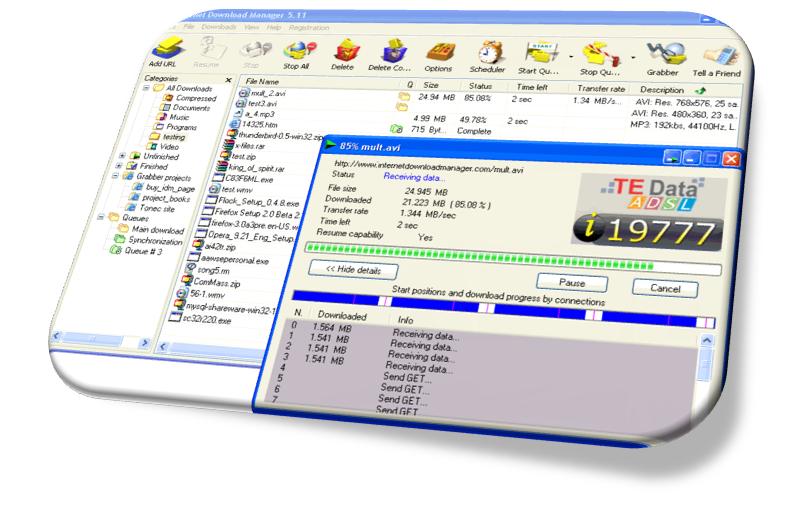Select the Music category
Viewport: 795px width, 510px height.
click(x=173, y=117)
